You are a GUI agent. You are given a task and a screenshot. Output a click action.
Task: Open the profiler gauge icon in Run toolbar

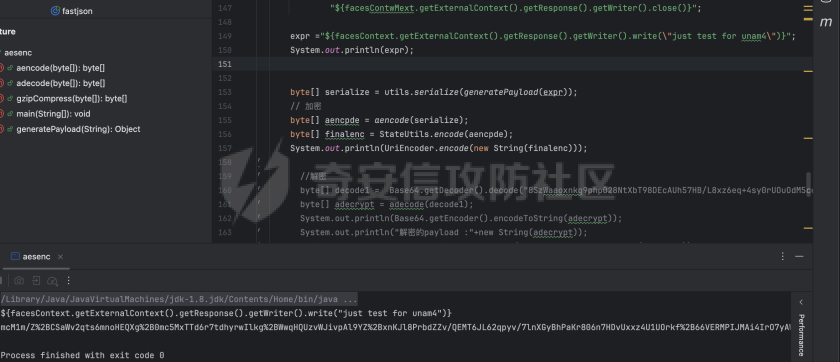(x=52, y=281)
